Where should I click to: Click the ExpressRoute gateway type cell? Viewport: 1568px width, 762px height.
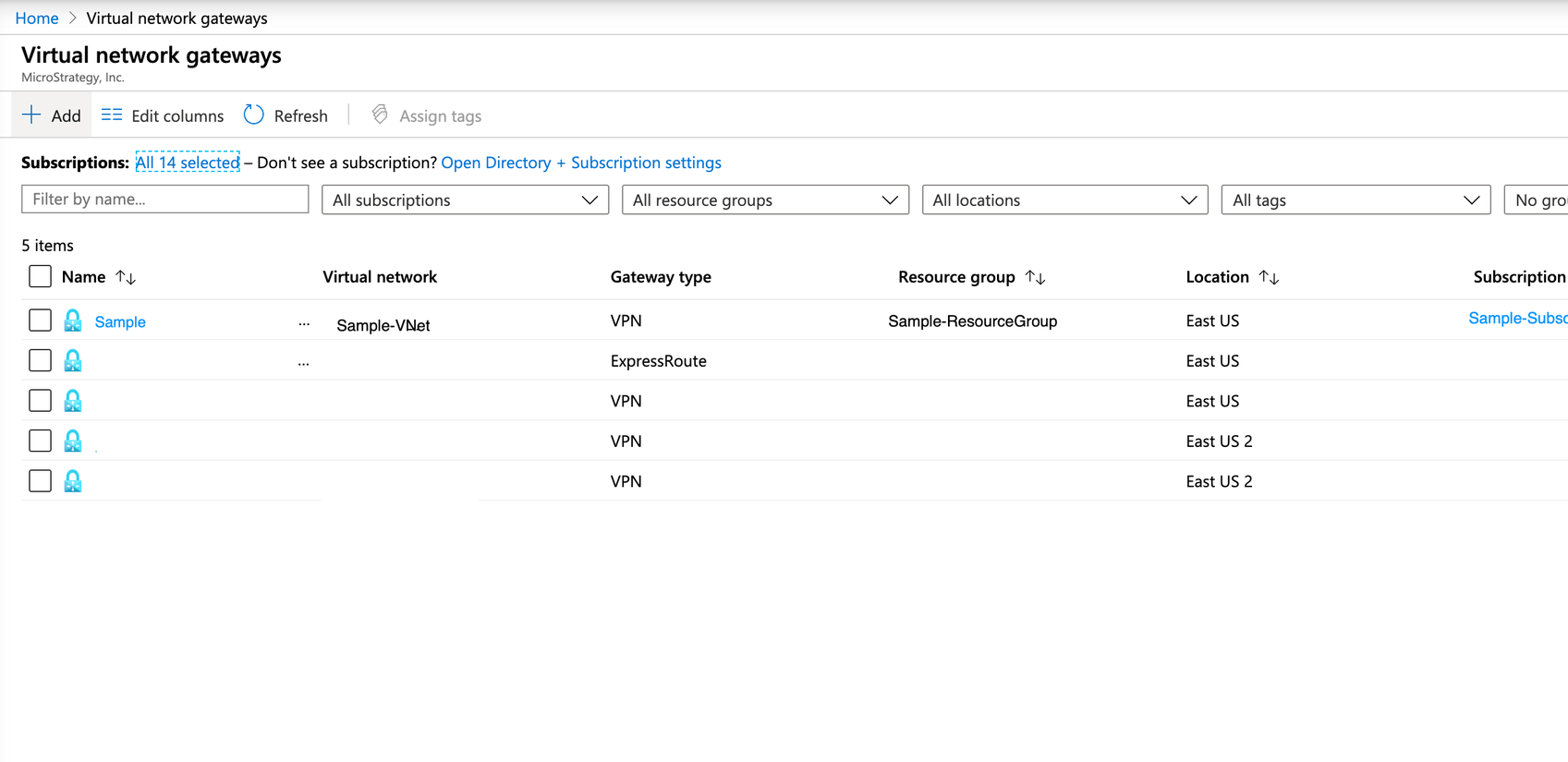click(659, 361)
